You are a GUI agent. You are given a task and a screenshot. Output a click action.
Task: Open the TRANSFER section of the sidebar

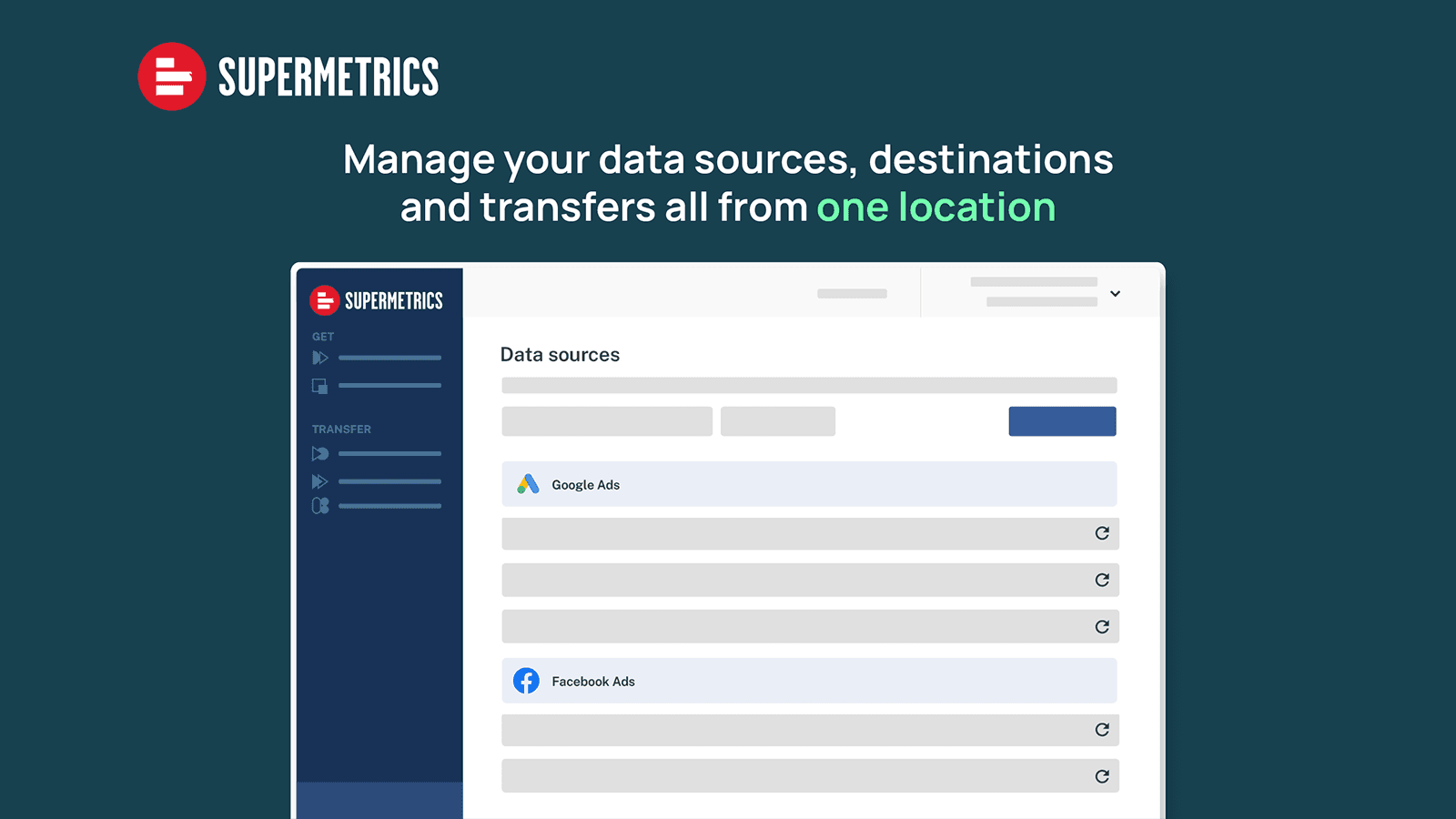tap(340, 428)
